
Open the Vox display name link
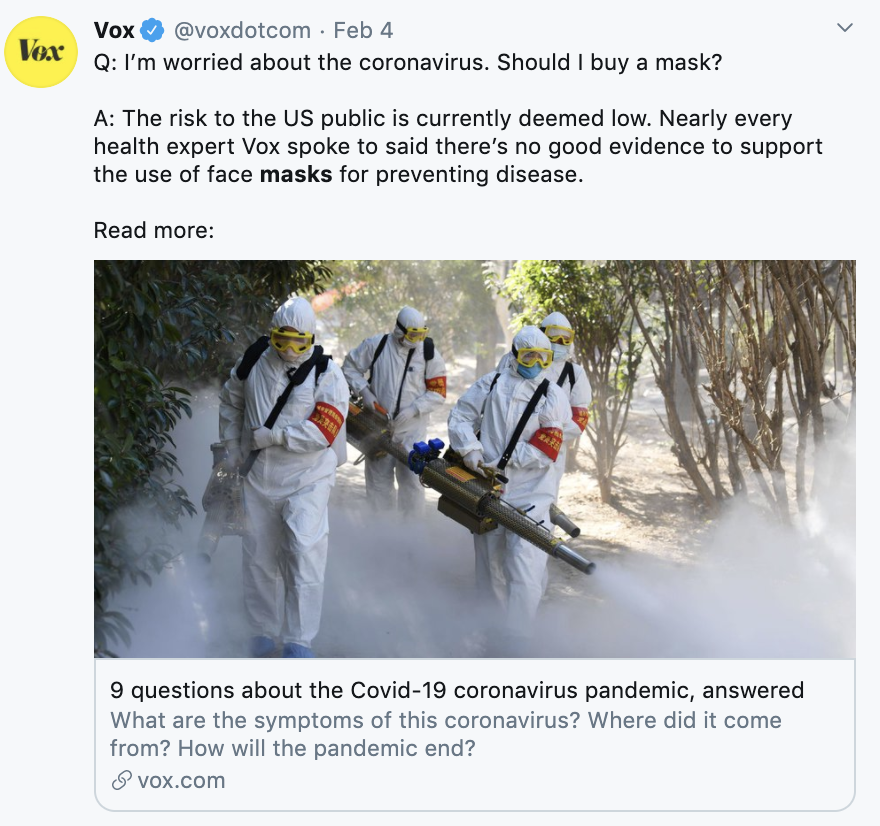point(114,30)
